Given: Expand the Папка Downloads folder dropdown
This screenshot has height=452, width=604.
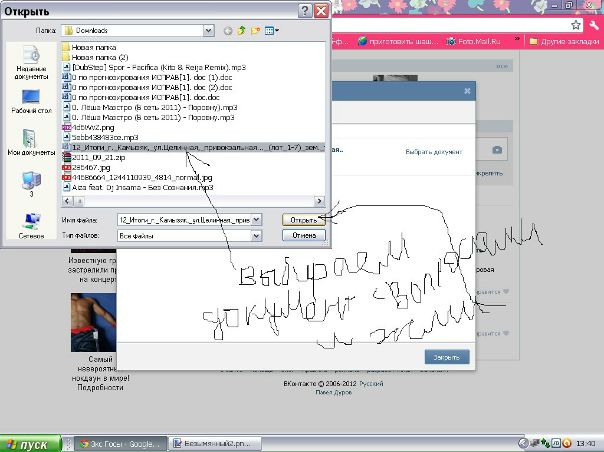Looking at the screenshot, I should pyautogui.click(x=210, y=31).
